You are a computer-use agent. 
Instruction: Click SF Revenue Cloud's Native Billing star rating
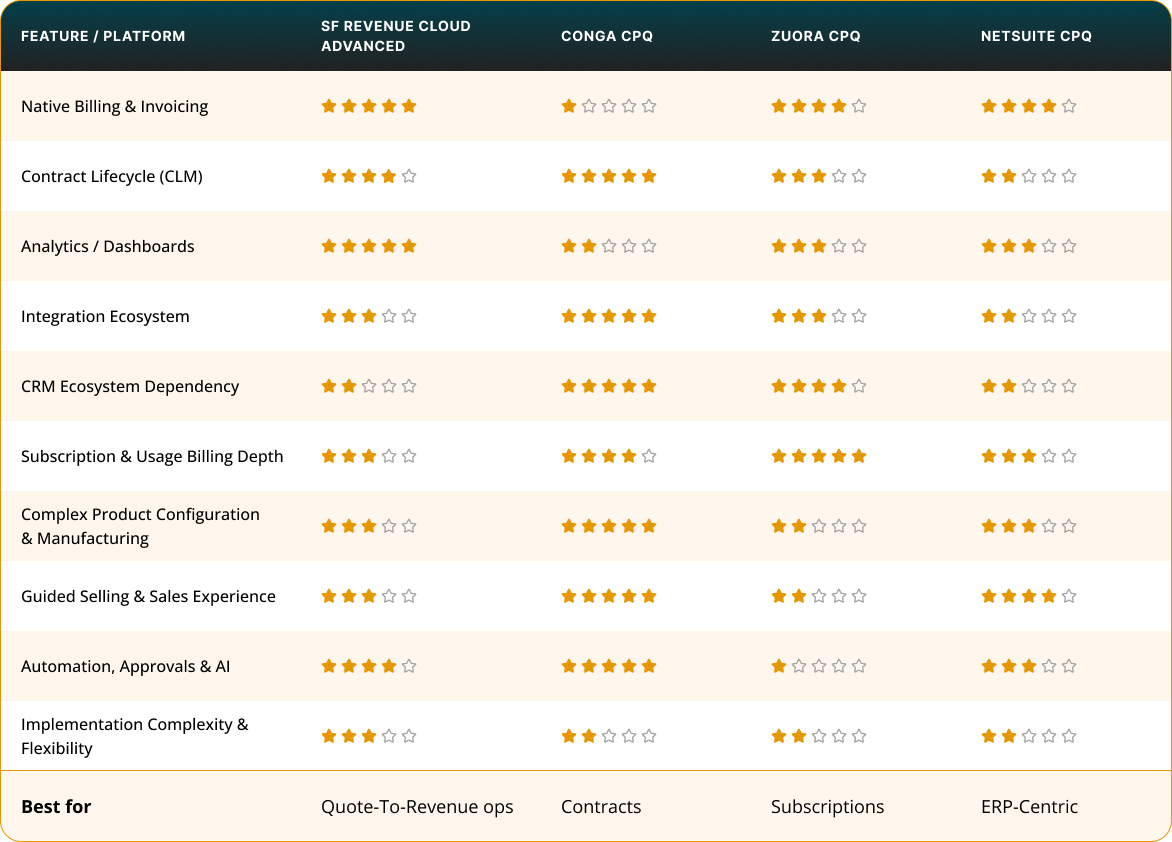[x=368, y=106]
